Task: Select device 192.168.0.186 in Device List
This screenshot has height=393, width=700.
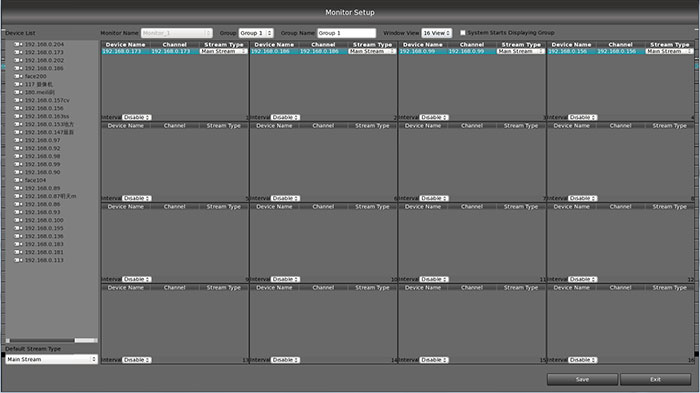Action: point(44,68)
